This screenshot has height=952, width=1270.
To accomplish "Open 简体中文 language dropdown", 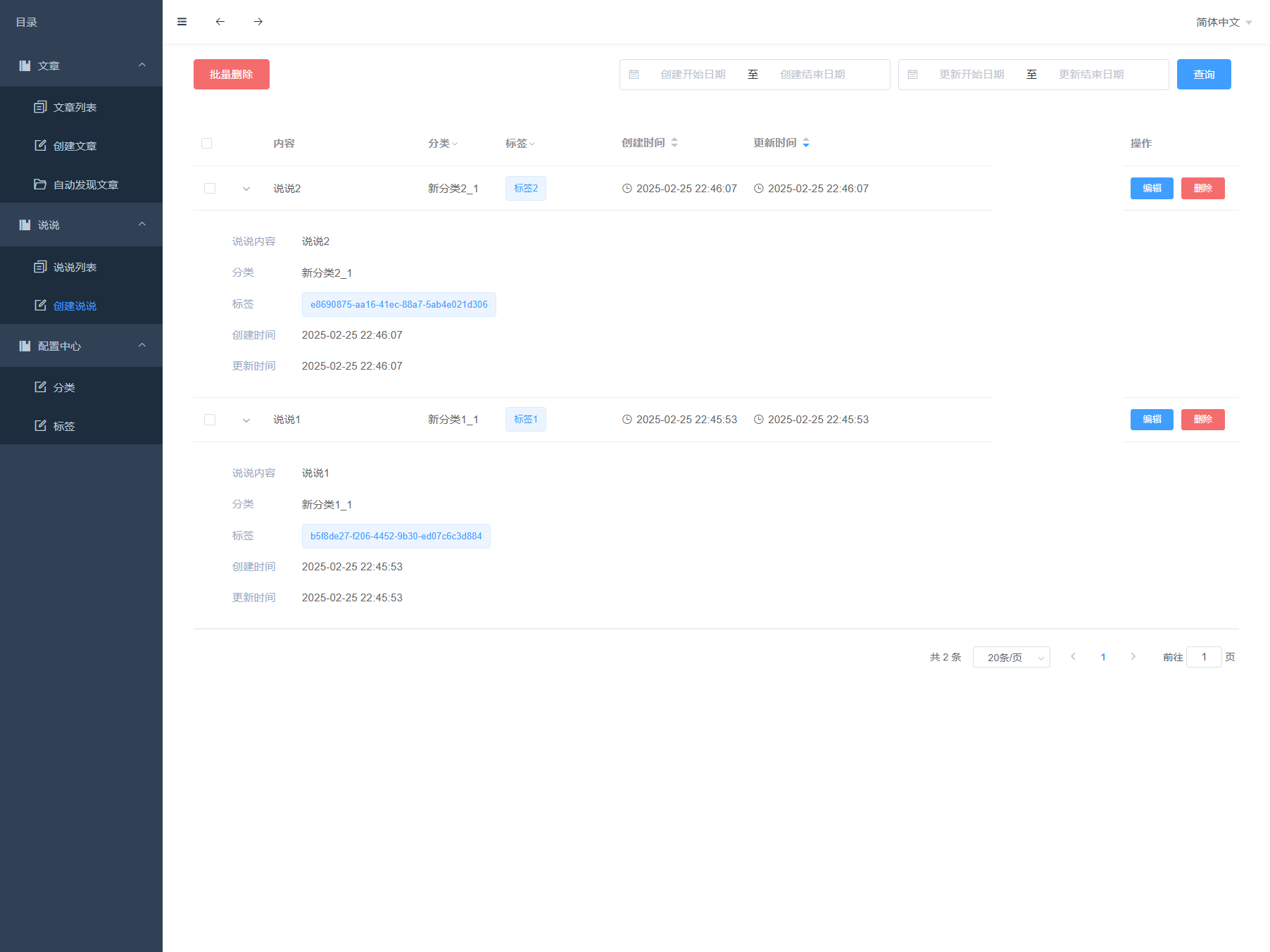I will click(1224, 22).
